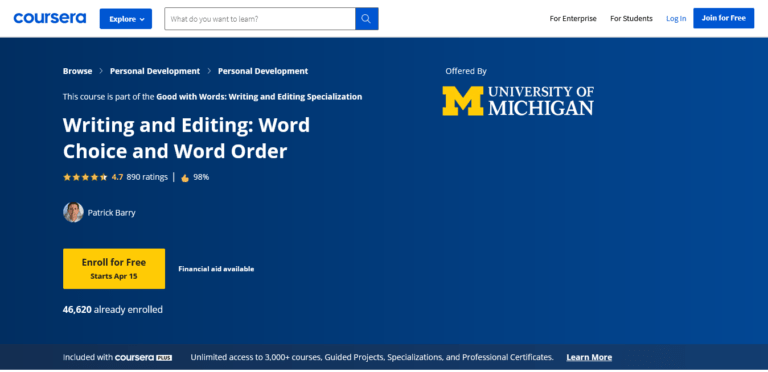Open the For Enterprise link

[573, 19]
